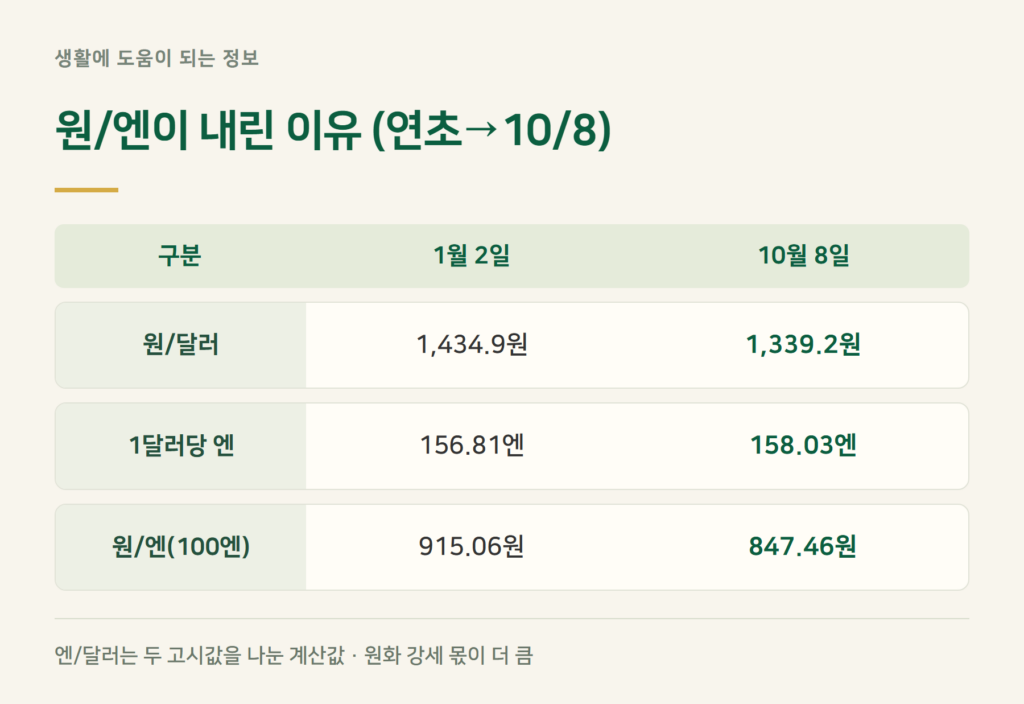1024x704 pixels.
Task: Click the '원/달러' row label
Action: point(181,344)
